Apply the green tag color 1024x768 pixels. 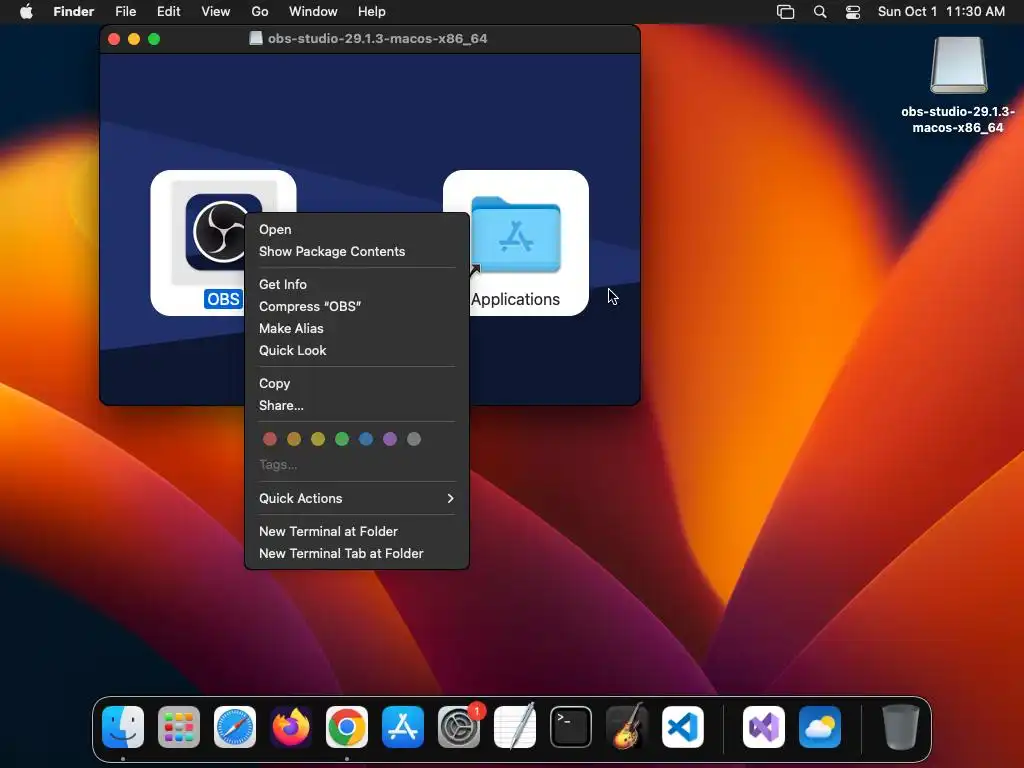point(342,439)
